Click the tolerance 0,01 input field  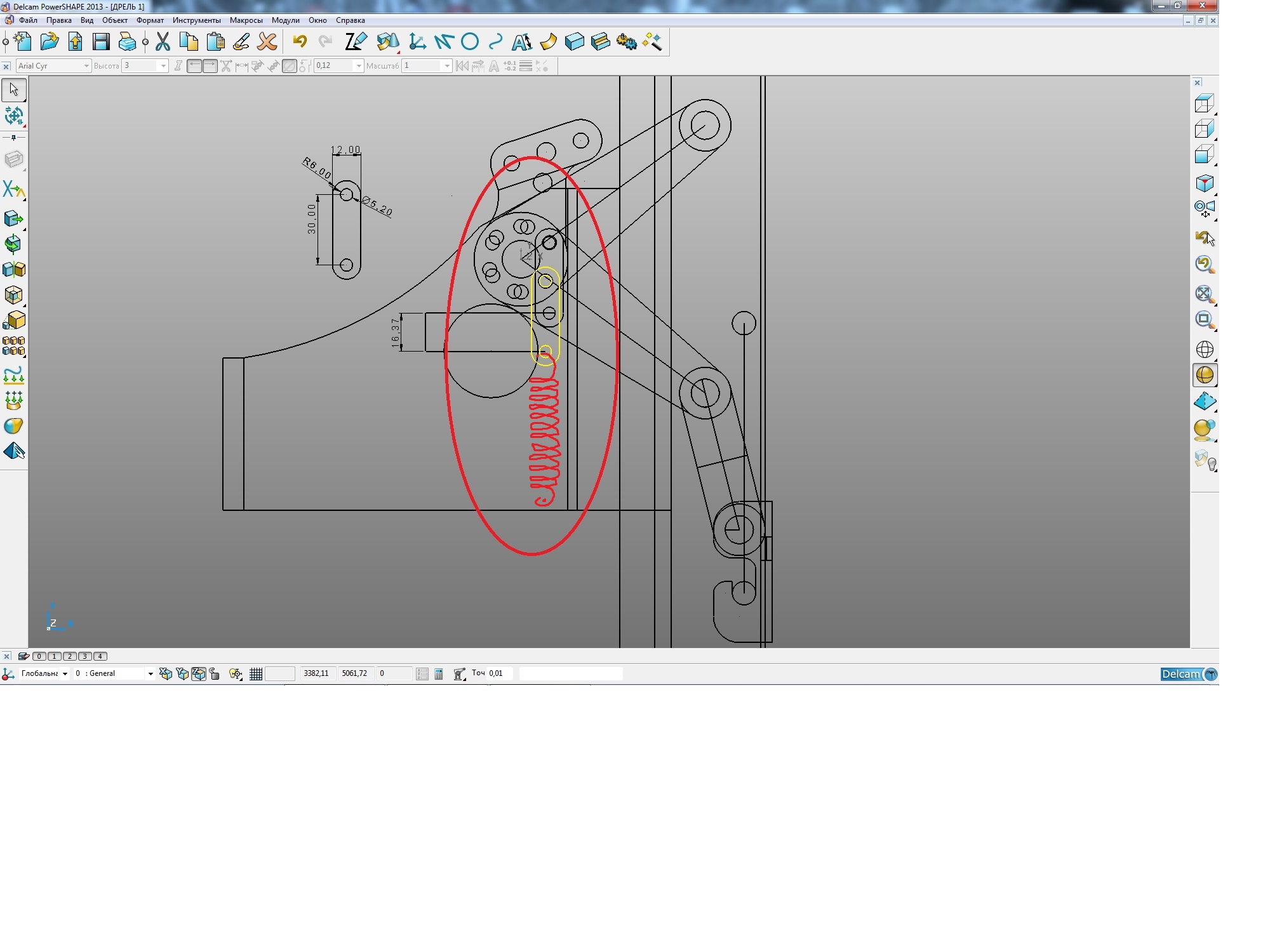499,673
